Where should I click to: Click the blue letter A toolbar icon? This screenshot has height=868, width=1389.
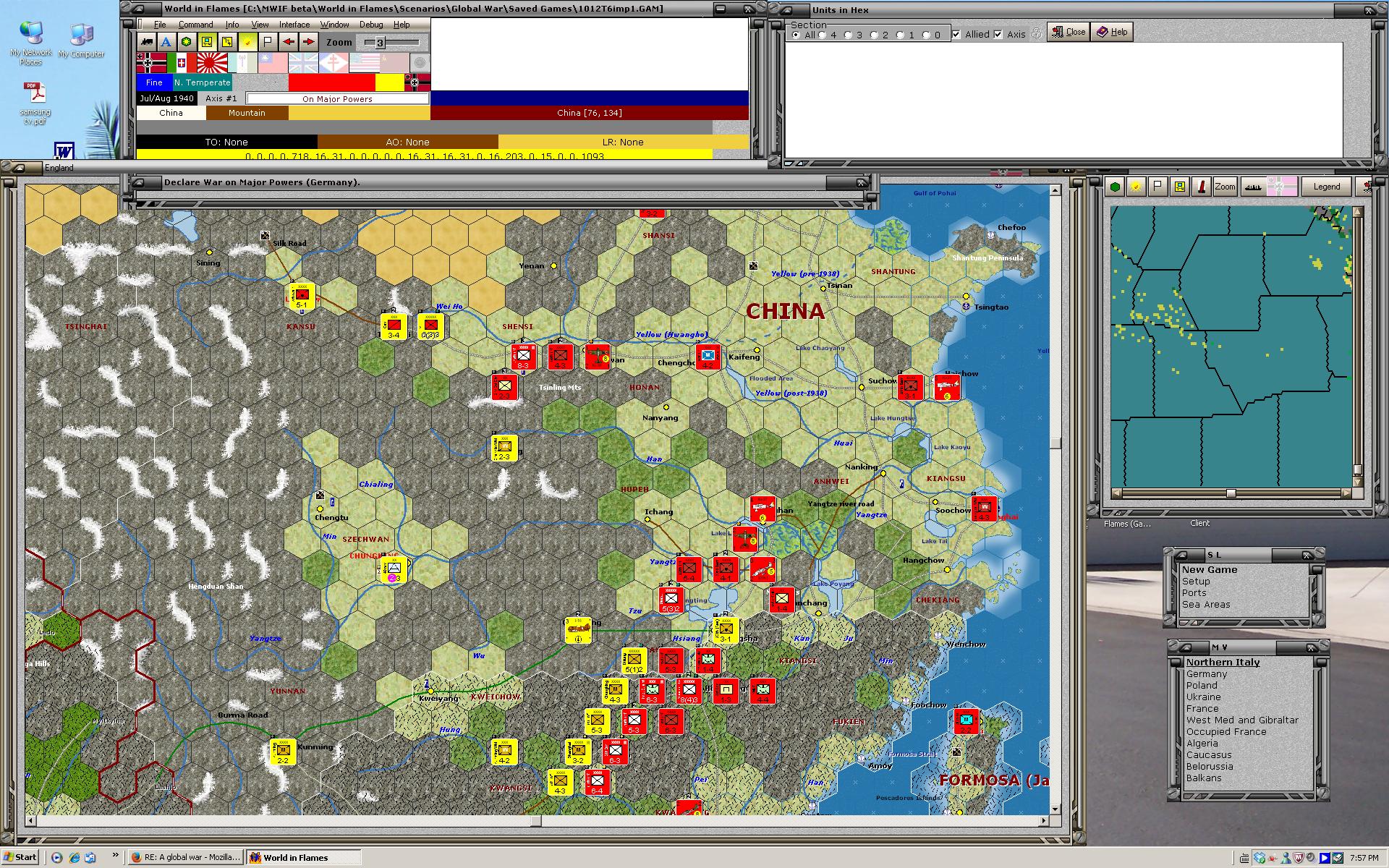click(166, 42)
